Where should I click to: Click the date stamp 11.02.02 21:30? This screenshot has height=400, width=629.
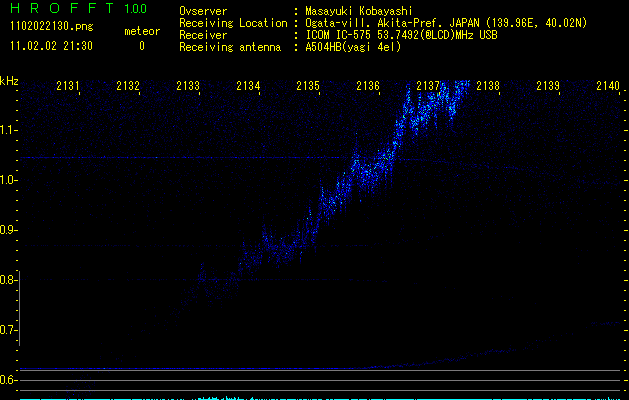point(51,46)
